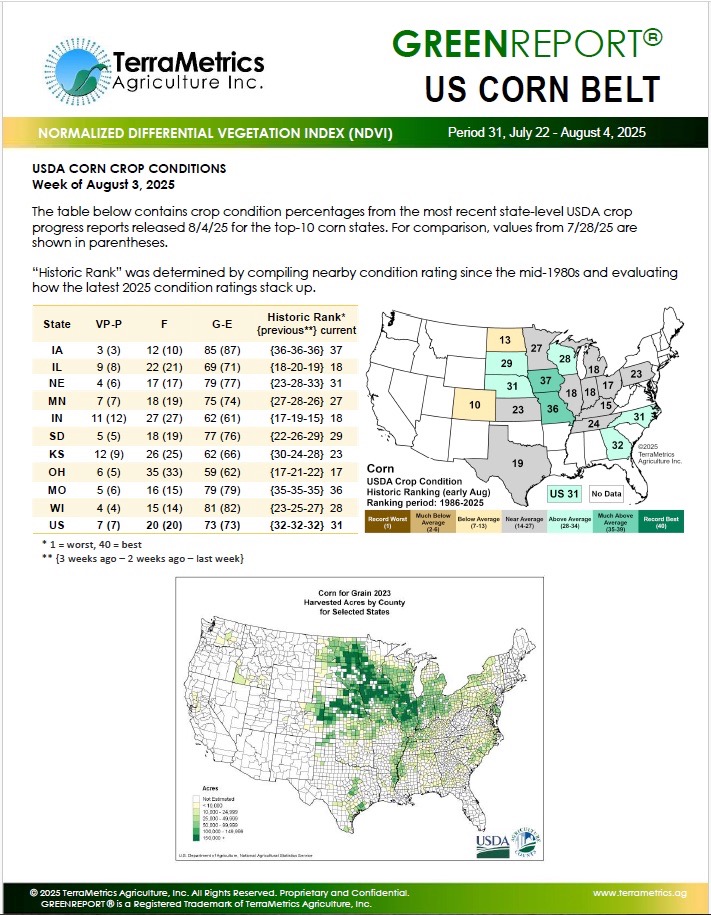711x915 pixels.
Task: Click the 'Record Best (40)' legend swatch
Action: click(x=662, y=524)
